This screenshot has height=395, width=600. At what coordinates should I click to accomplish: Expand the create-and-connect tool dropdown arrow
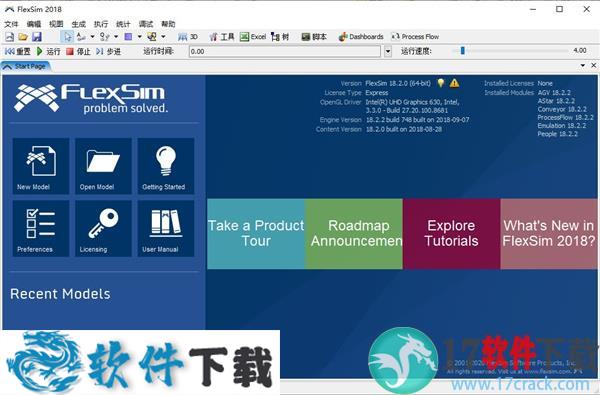tap(163, 37)
